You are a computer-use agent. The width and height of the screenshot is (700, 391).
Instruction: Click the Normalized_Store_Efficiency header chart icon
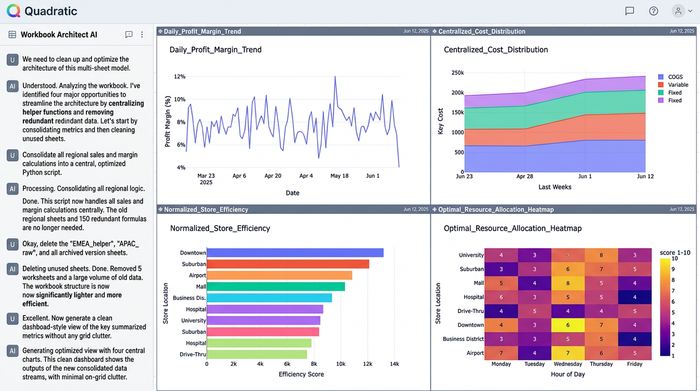click(x=160, y=209)
